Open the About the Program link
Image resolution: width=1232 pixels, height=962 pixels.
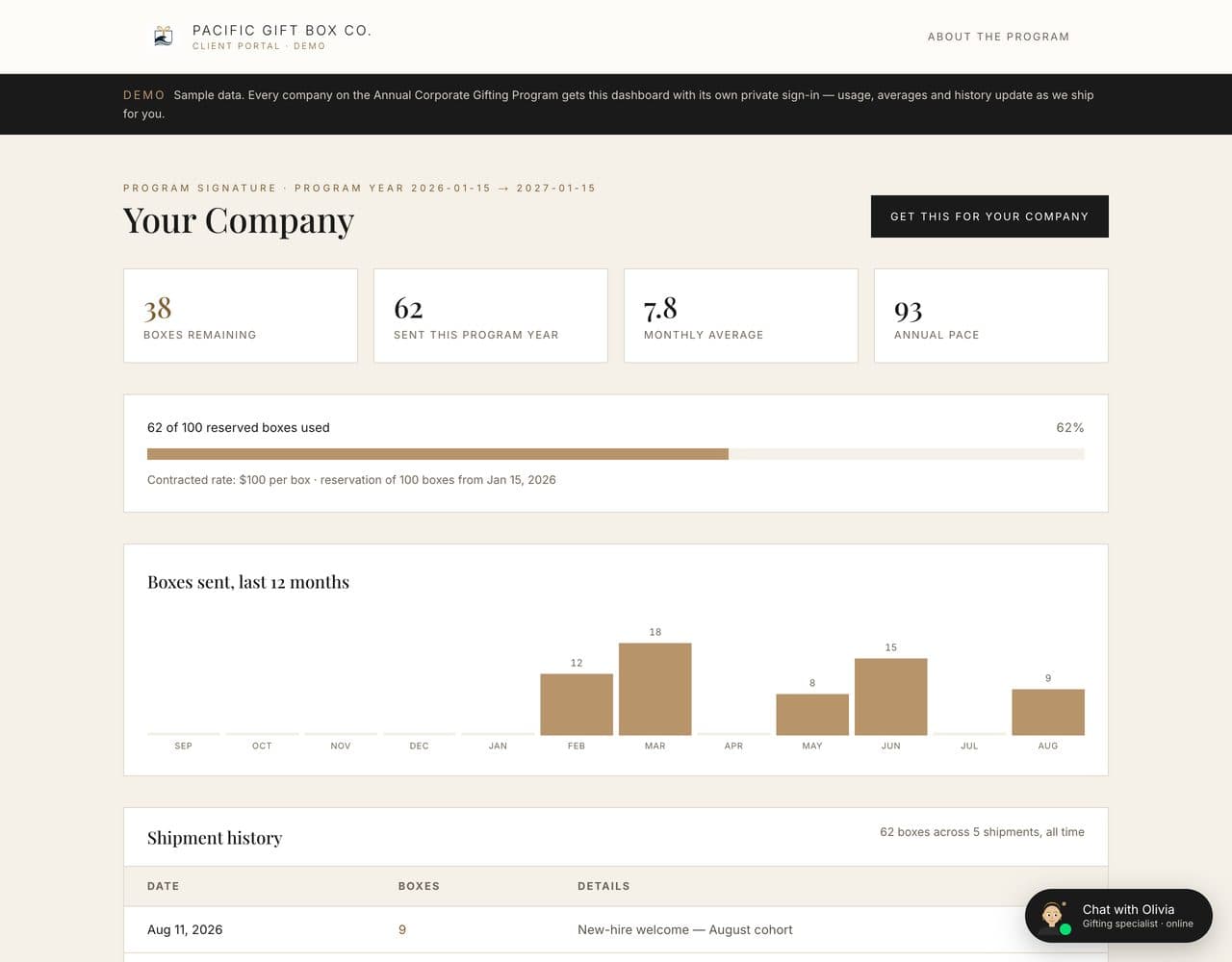point(998,37)
